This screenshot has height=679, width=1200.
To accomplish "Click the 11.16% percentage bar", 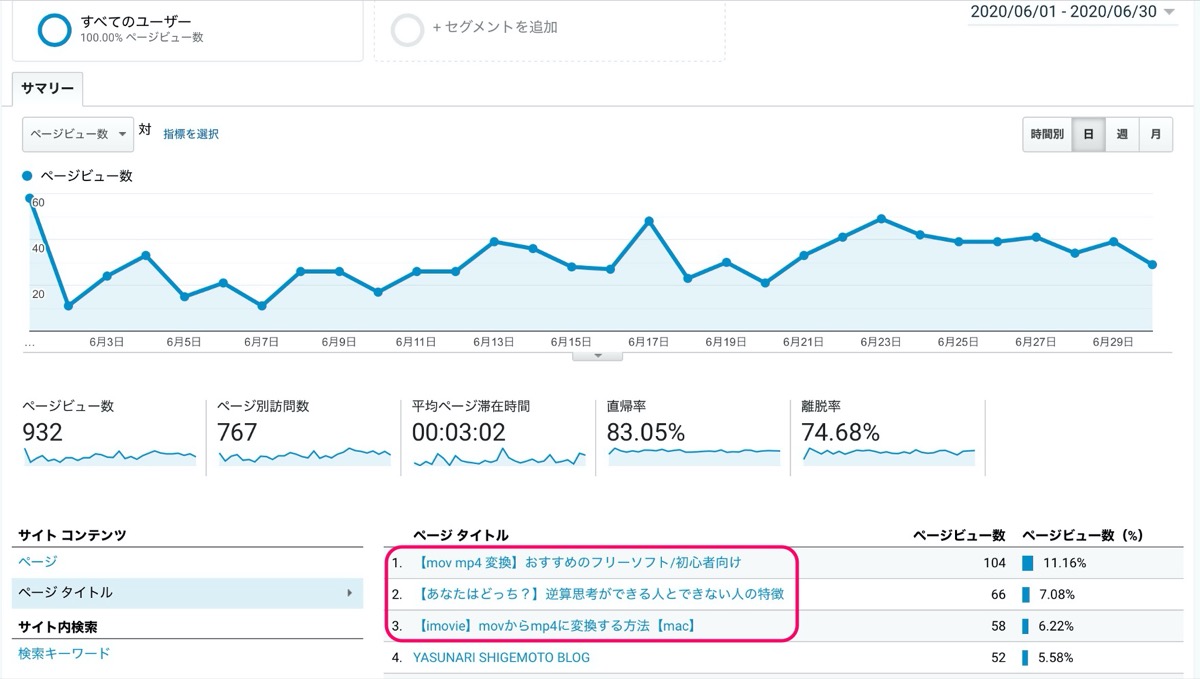I will coord(1027,563).
